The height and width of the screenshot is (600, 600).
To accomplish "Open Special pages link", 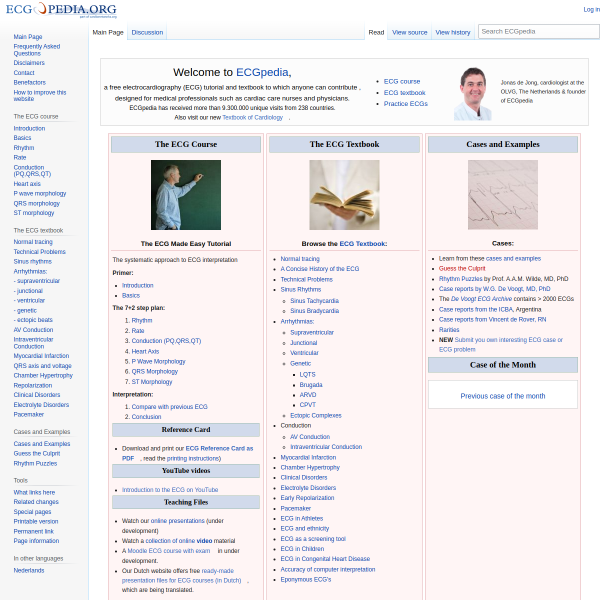I will click(32, 512).
